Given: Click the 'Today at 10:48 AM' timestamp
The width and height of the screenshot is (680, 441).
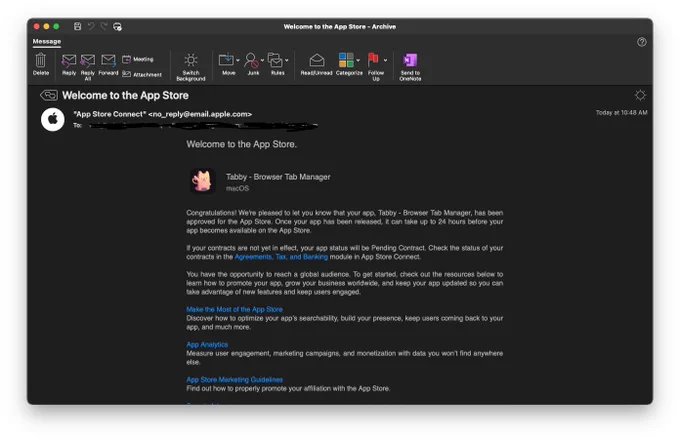Looking at the screenshot, I should click(x=621, y=112).
